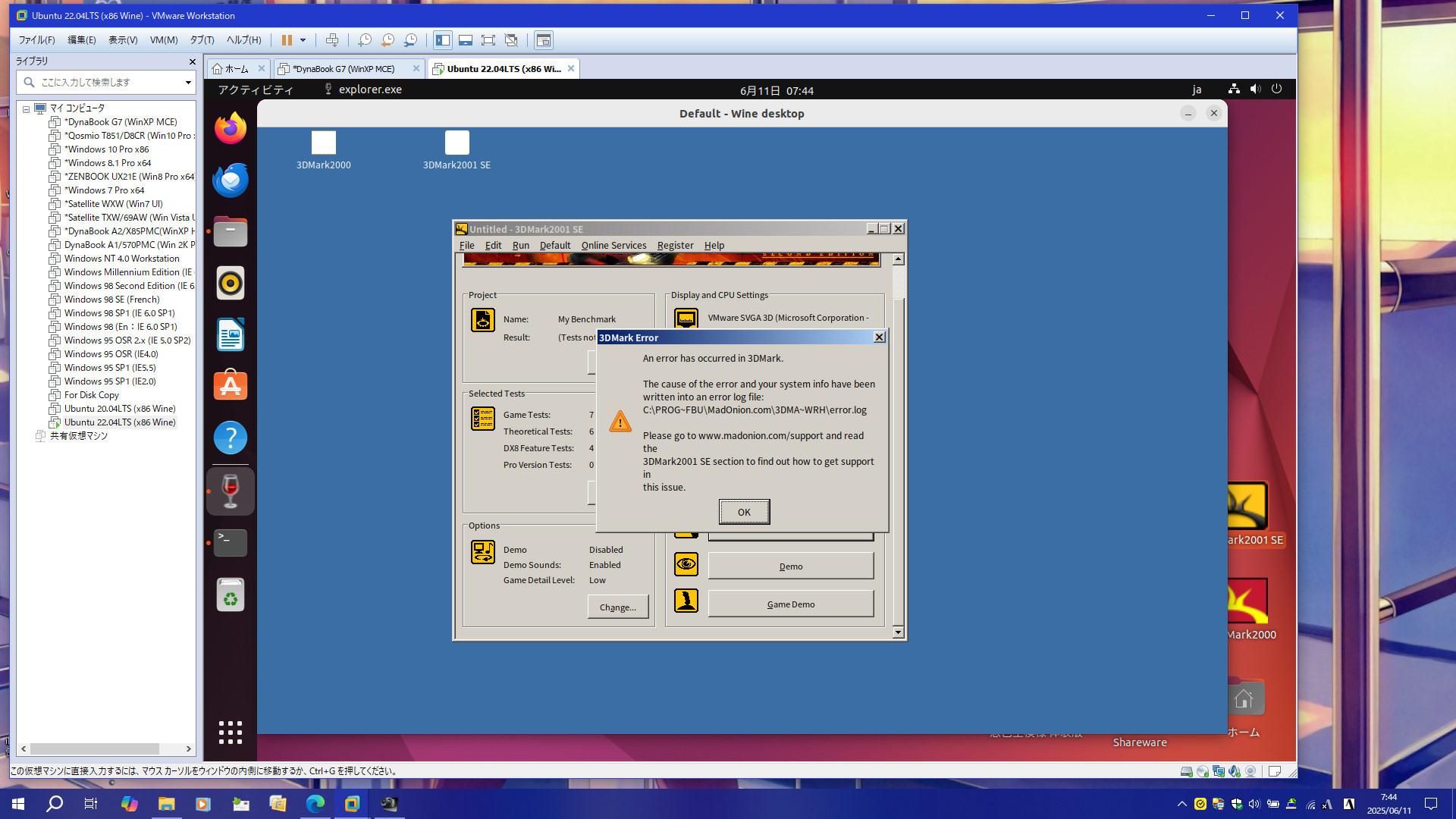
Task: Open the library search dropdown arrow
Action: [187, 82]
